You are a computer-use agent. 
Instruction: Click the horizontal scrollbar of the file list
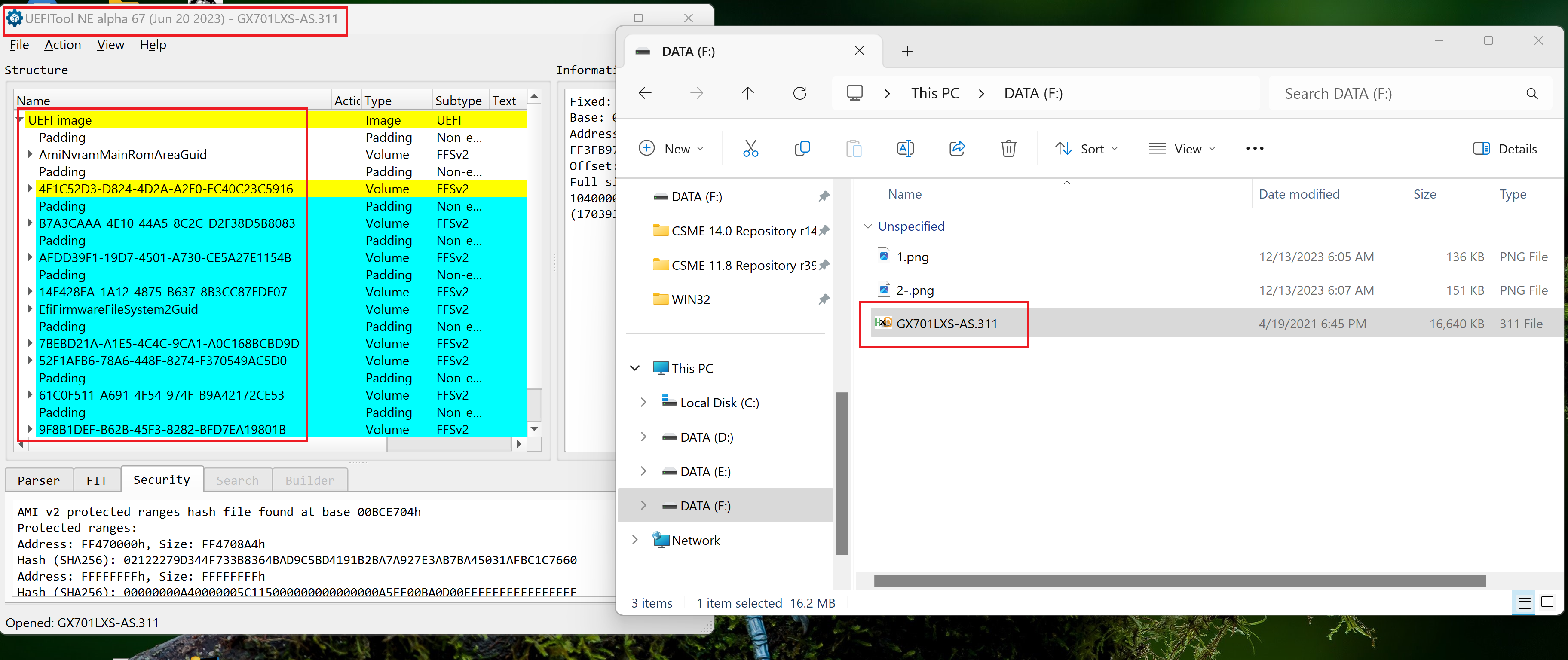[1179, 581]
